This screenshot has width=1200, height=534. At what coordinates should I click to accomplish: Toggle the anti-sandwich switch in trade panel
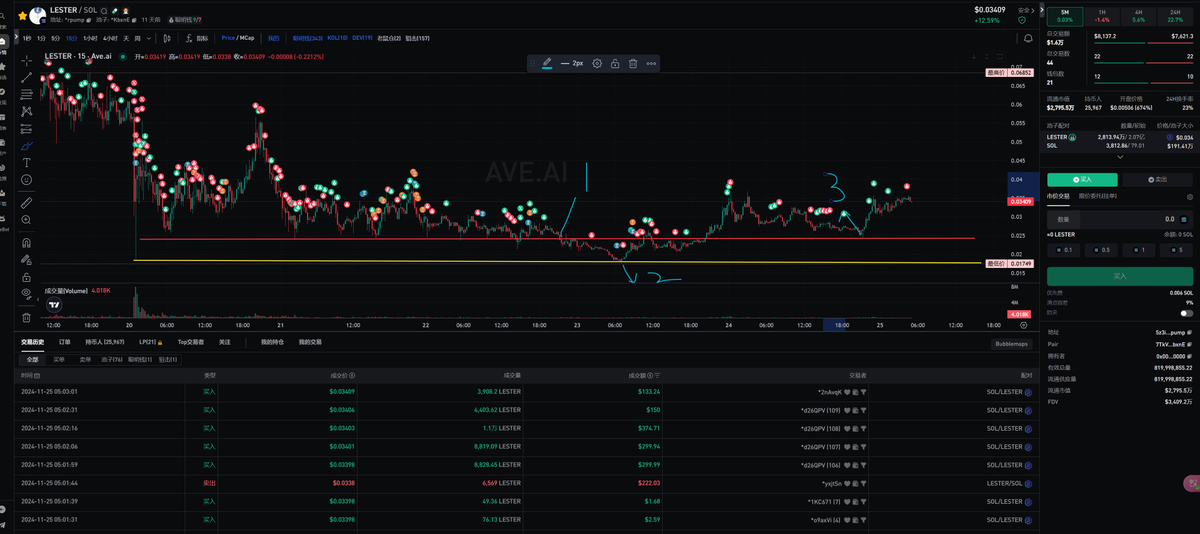pyautogui.click(x=1187, y=313)
